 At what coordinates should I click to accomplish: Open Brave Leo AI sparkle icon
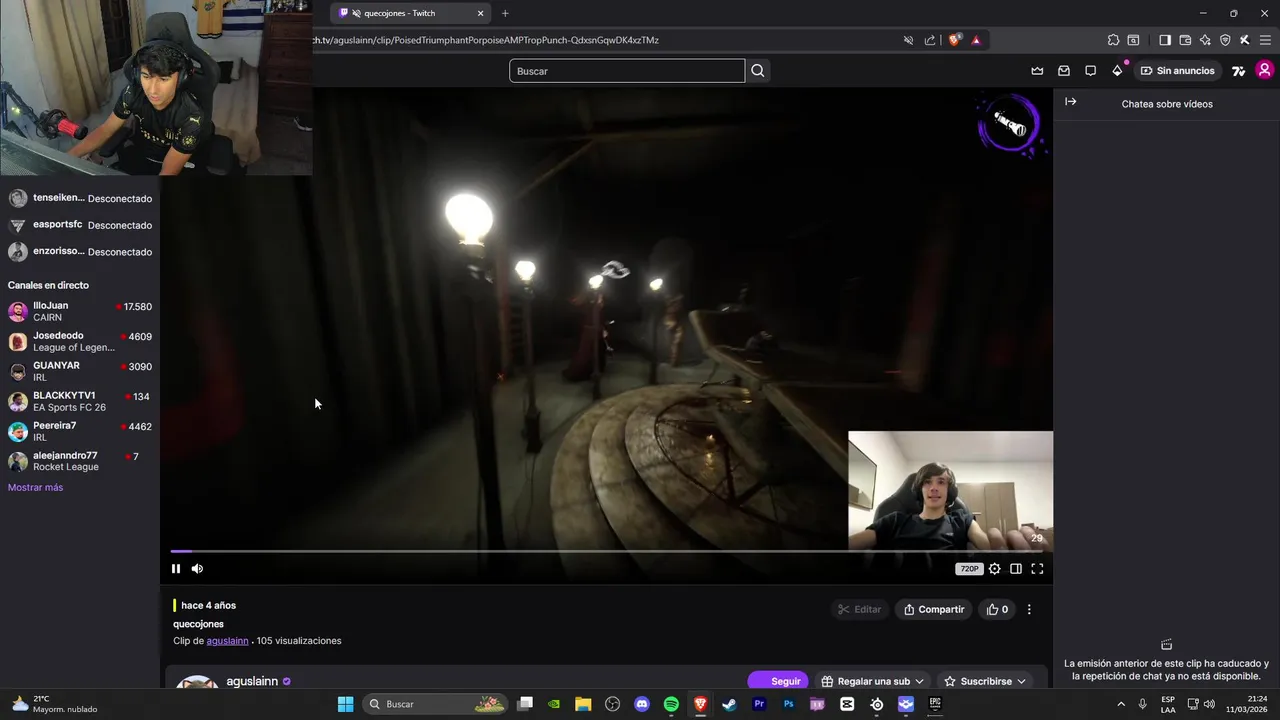(x=1205, y=40)
